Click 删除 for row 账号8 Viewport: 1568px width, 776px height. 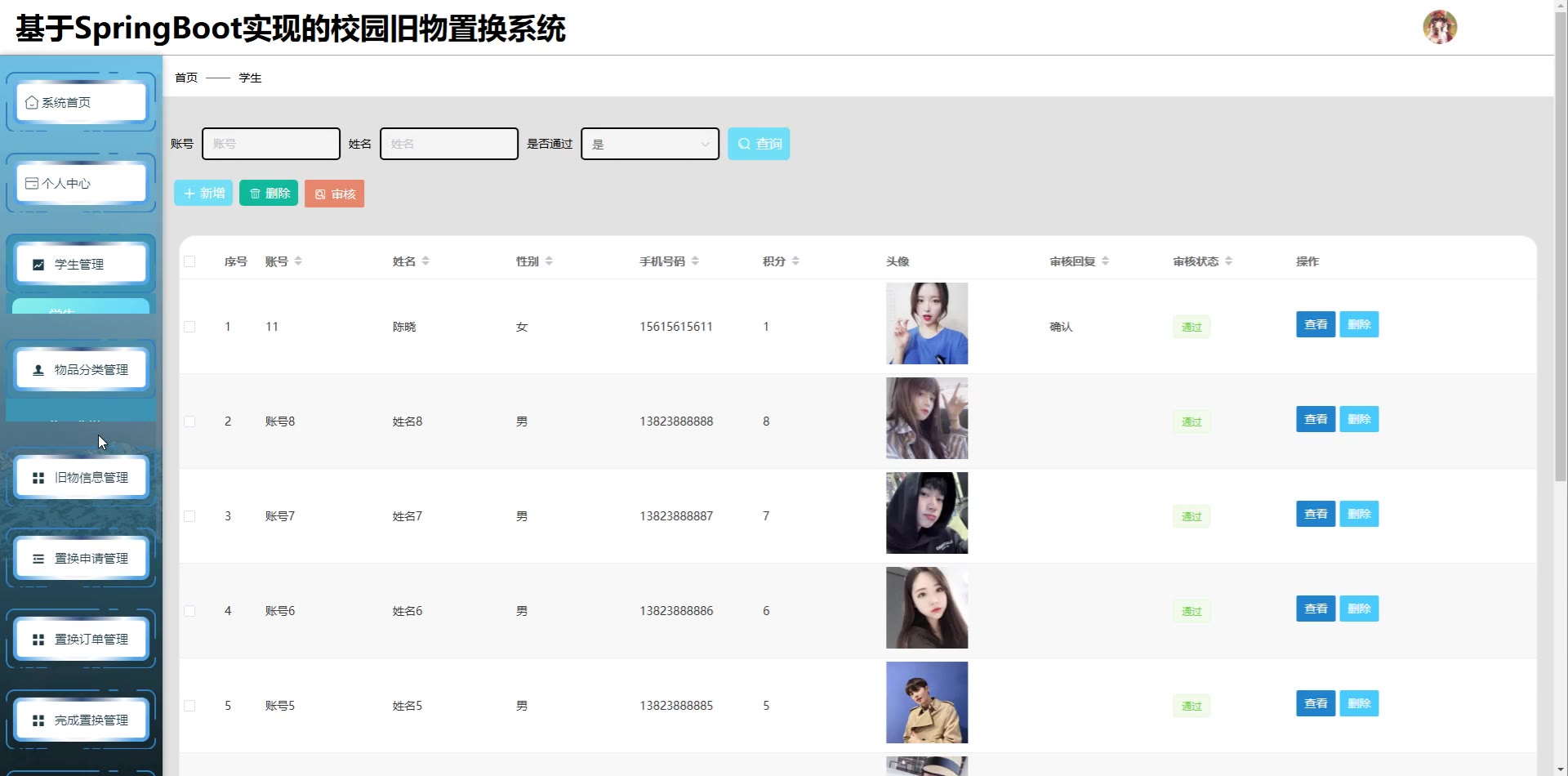click(1359, 419)
